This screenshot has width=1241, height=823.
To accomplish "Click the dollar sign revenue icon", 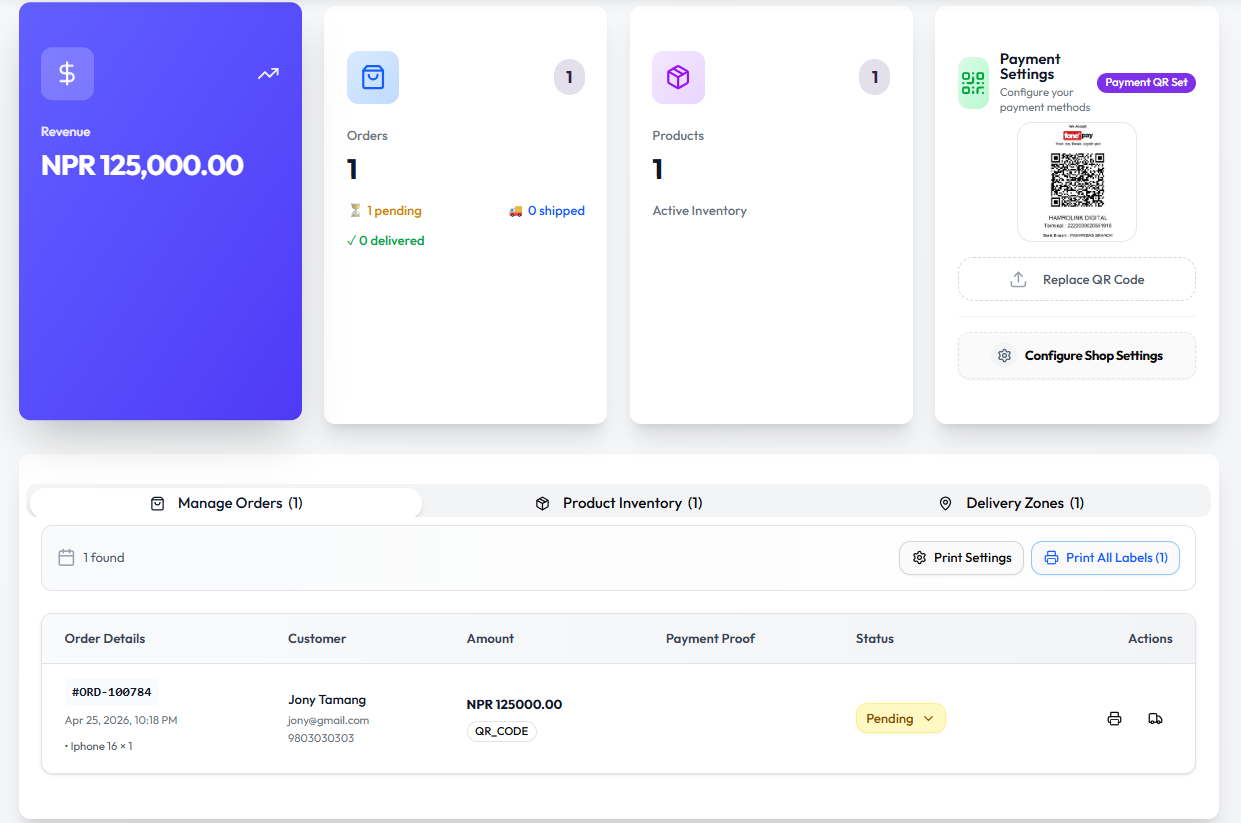I will (x=67, y=74).
